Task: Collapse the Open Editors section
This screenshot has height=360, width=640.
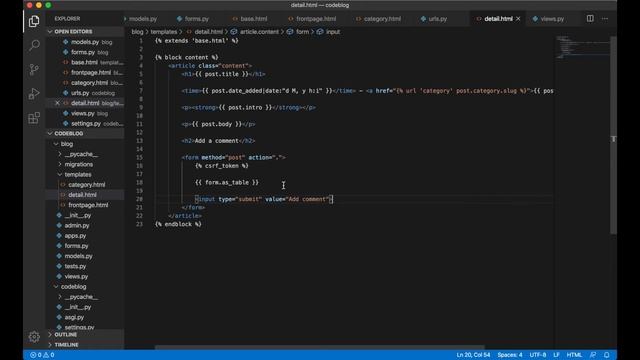Action: pos(85,31)
